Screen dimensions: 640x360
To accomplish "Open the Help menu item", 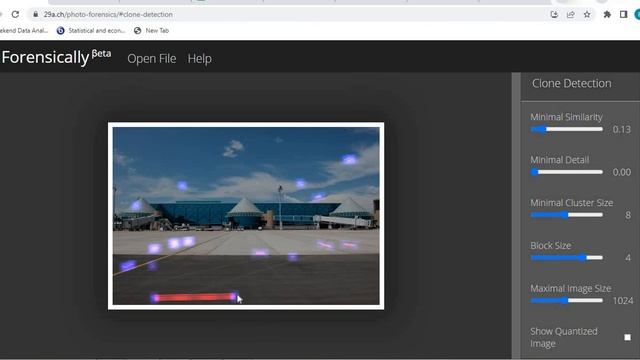I will click(x=200, y=59).
